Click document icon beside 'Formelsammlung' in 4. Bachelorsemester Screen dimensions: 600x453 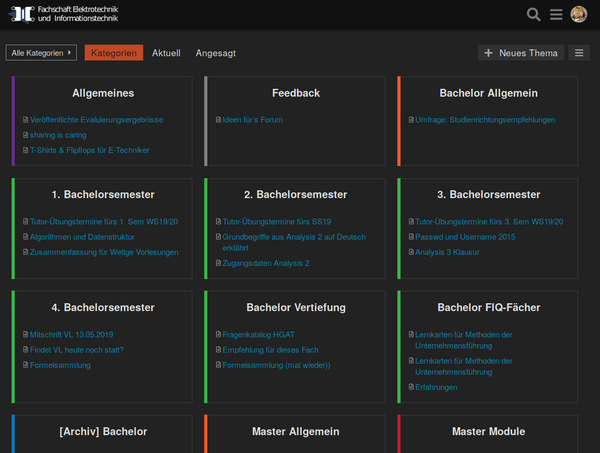(x=25, y=366)
